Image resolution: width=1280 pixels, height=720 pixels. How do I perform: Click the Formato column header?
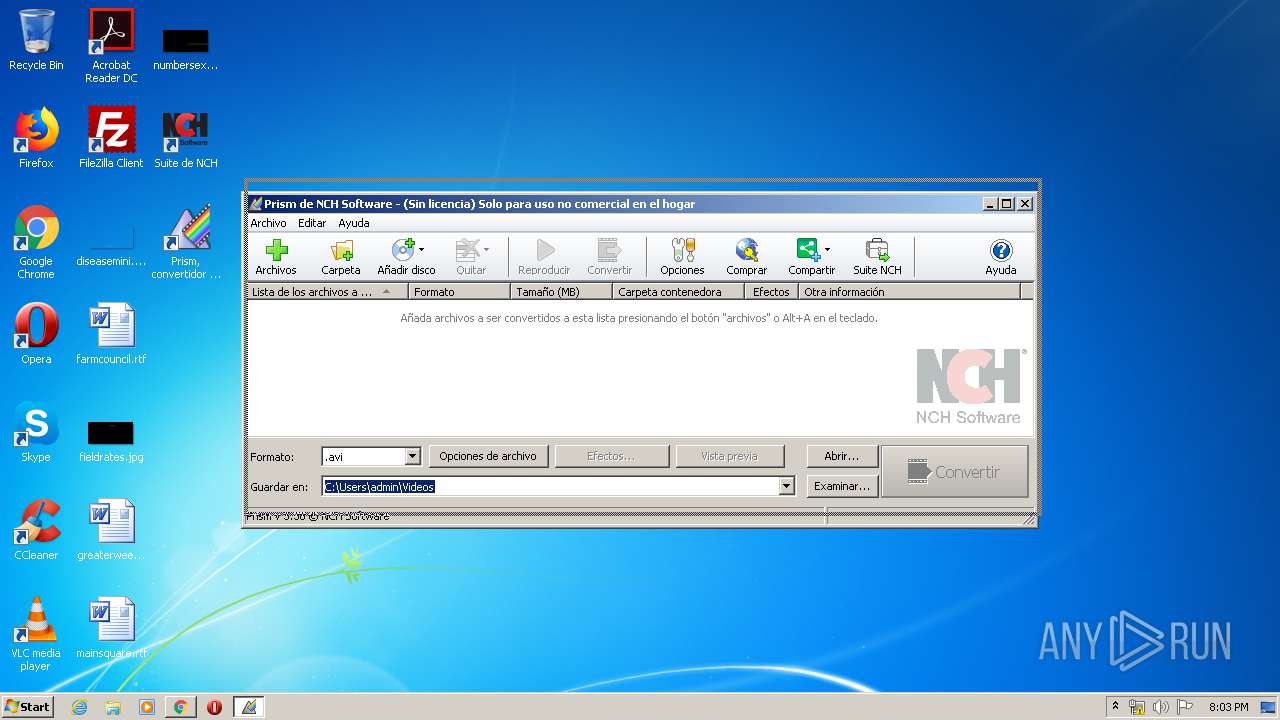point(459,292)
